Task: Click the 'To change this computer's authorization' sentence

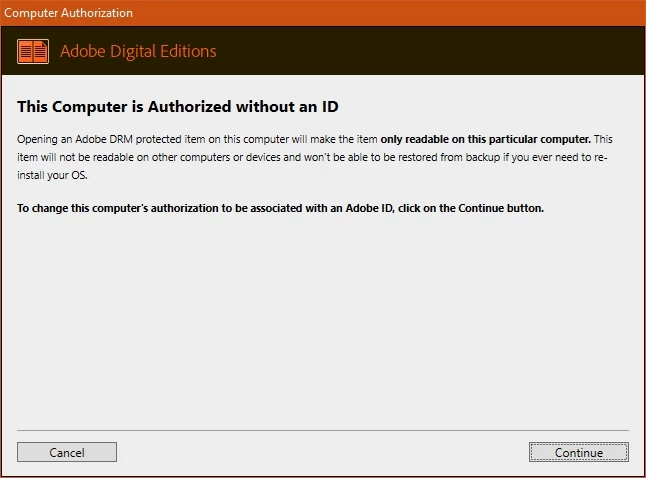Action: pyautogui.click(x=280, y=208)
